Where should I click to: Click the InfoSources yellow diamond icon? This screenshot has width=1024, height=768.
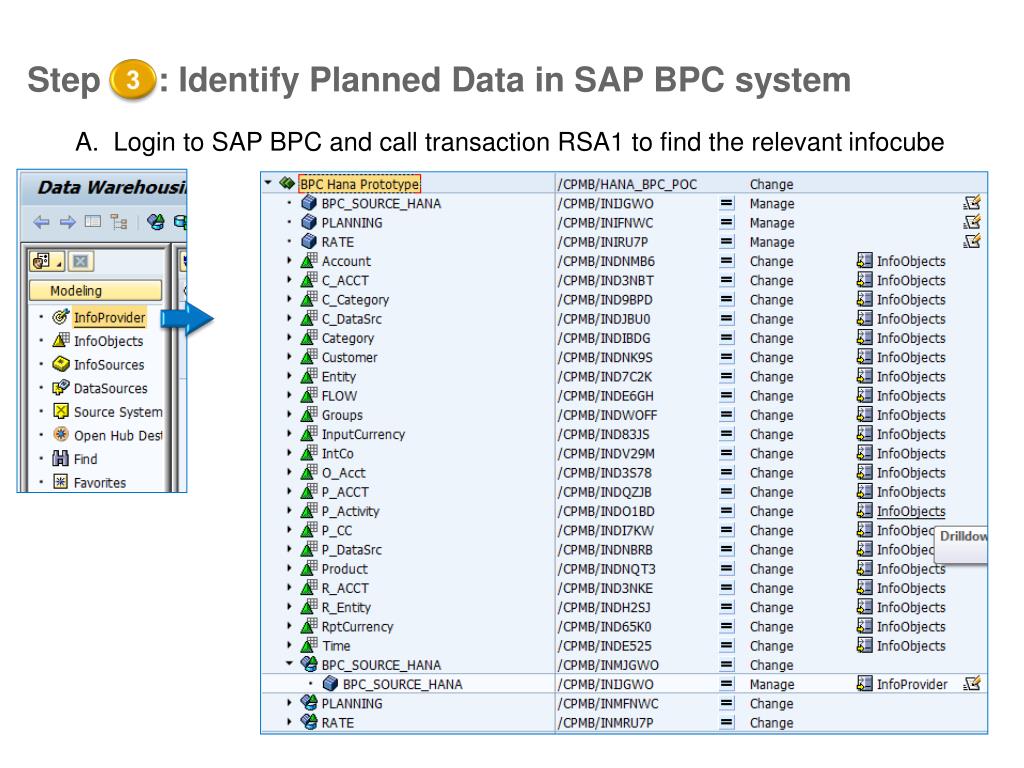[61, 364]
